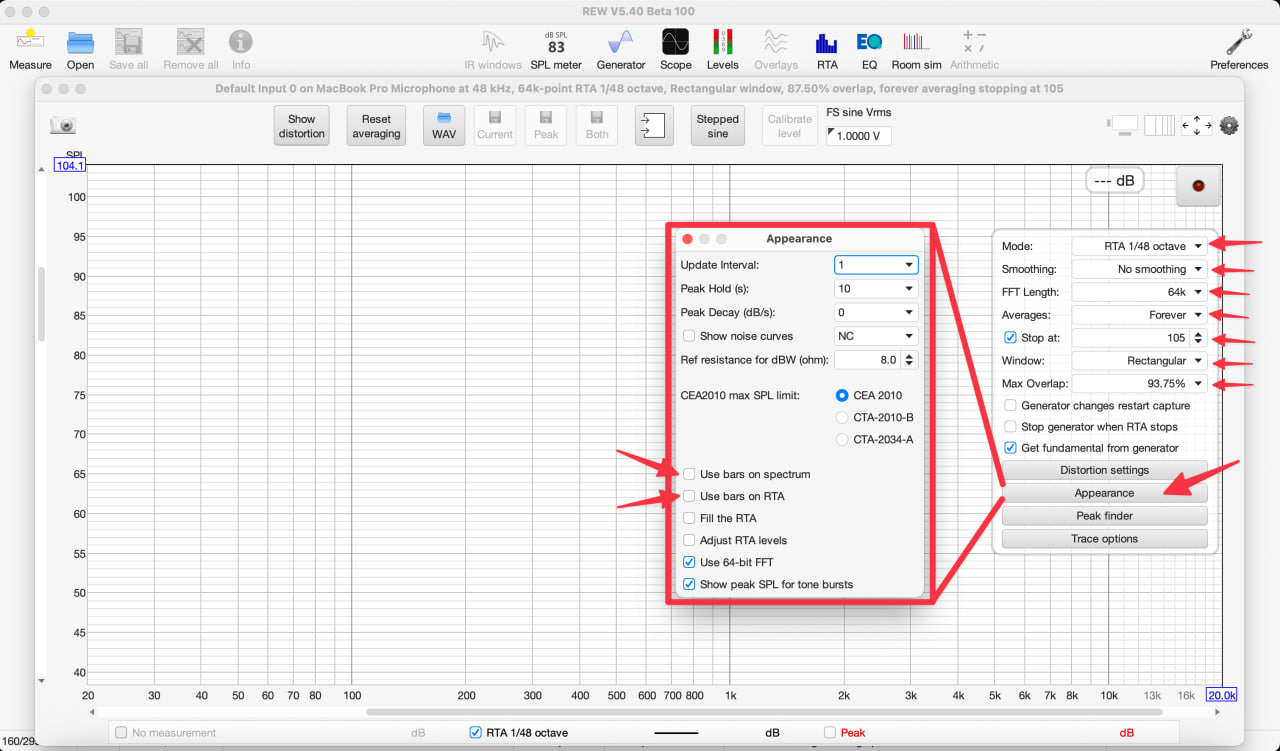1280x751 pixels.
Task: Uncheck Get fundamental from generator
Action: 1010,448
